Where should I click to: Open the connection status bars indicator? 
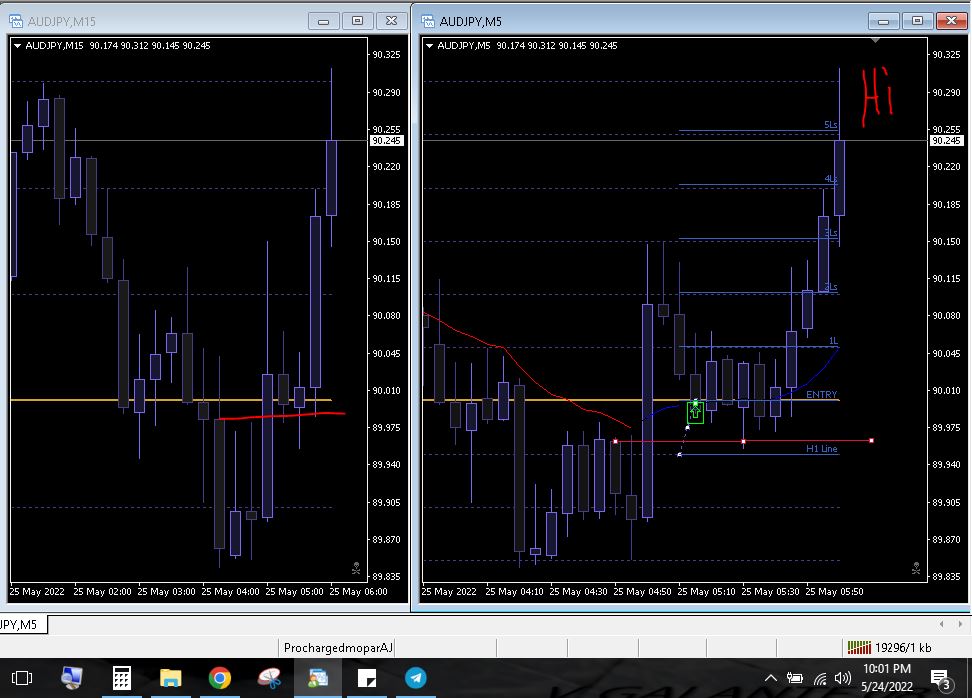(x=859, y=648)
